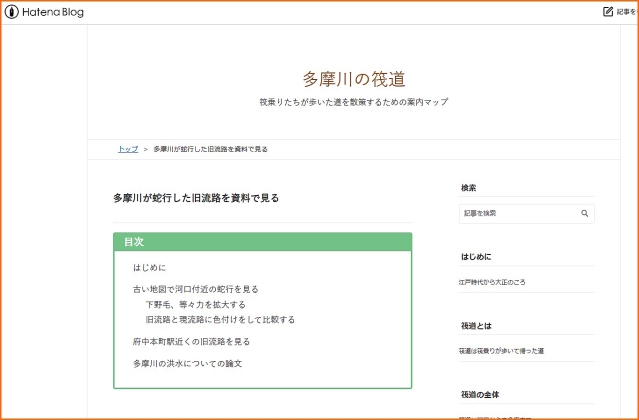Open the blog title 多摩川の筏道

coord(354,79)
